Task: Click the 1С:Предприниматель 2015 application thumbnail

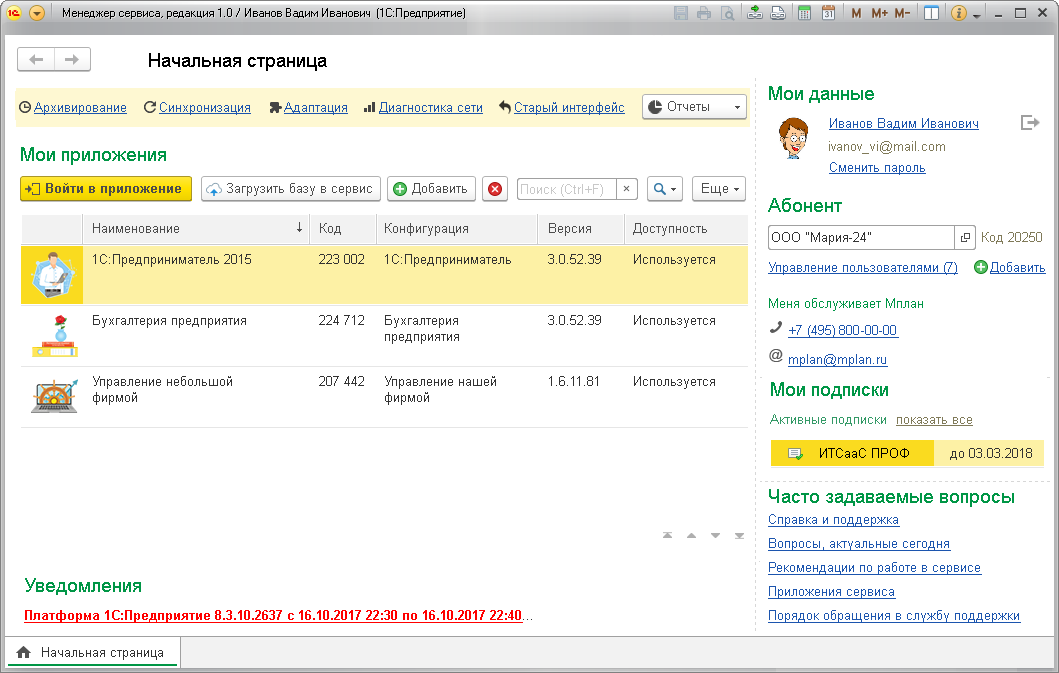Action: pos(53,274)
